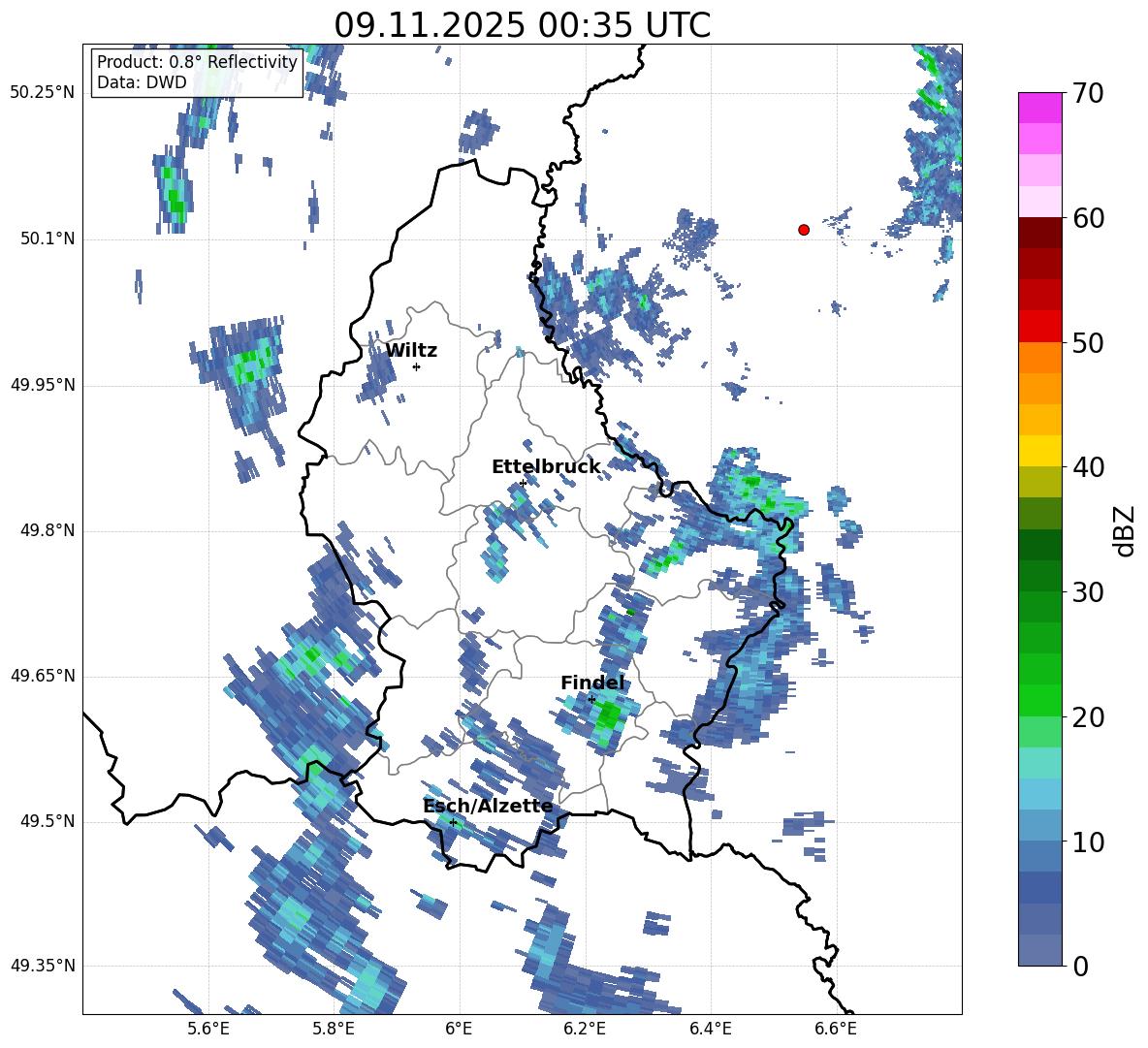The height and width of the screenshot is (1048, 1148).
Task: Click the 6.4°E longitude label
Action: (x=710, y=1029)
